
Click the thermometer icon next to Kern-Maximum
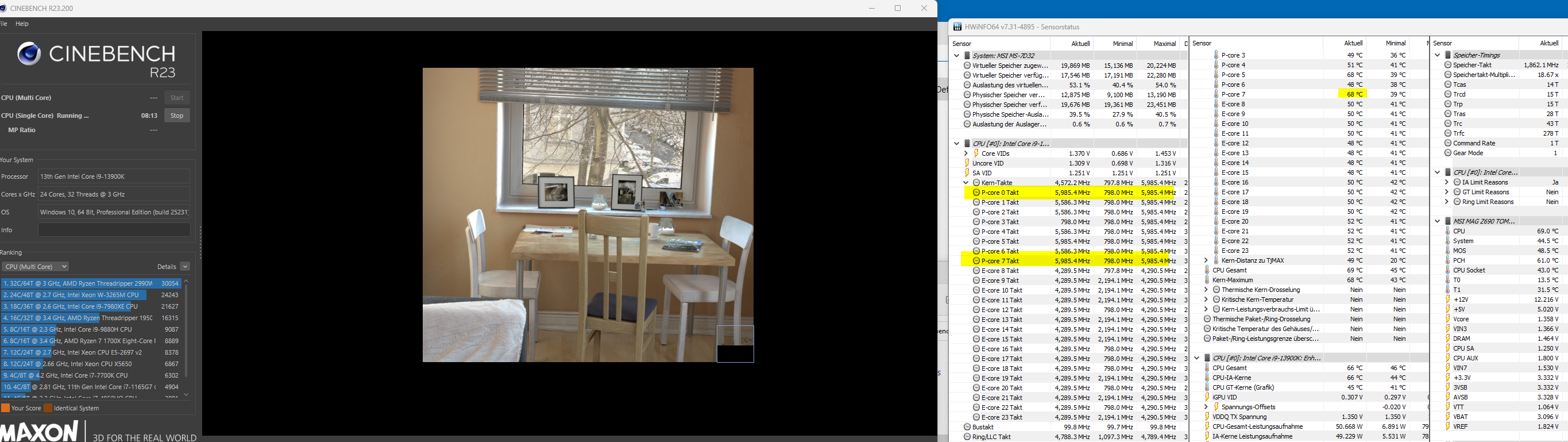(x=1207, y=280)
